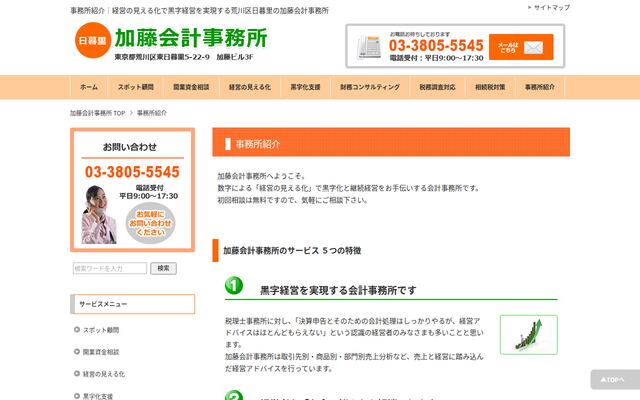Open the スポット顧問 navigation item
640x400 pixels.
click(136, 87)
